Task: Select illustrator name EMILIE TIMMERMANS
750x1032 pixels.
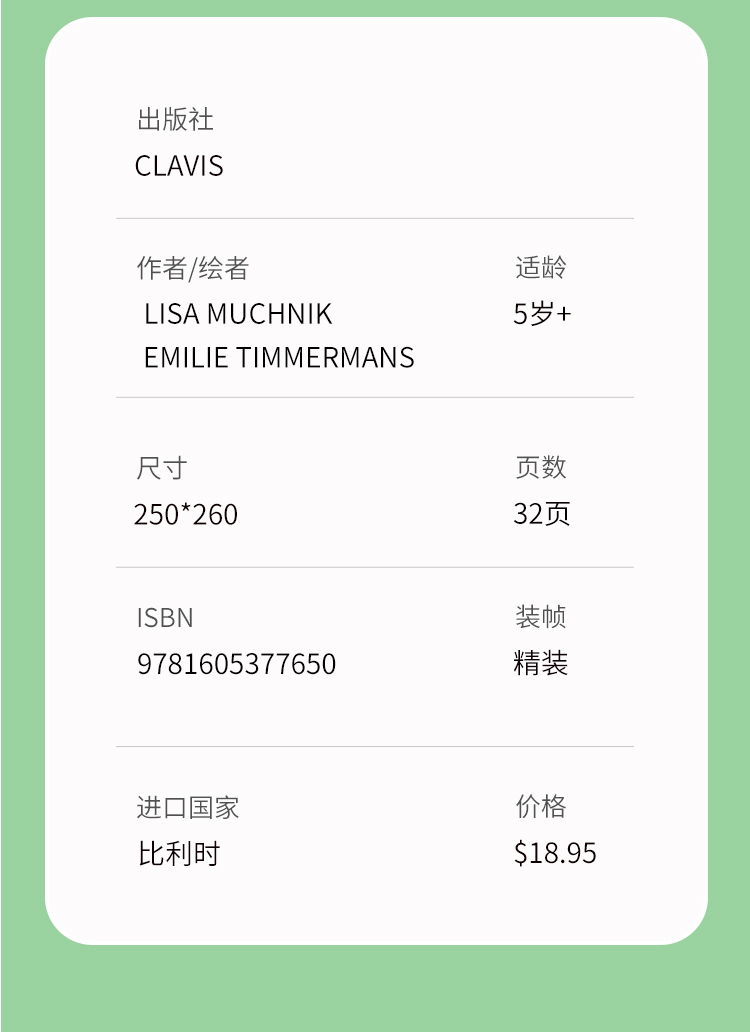Action: point(279,357)
